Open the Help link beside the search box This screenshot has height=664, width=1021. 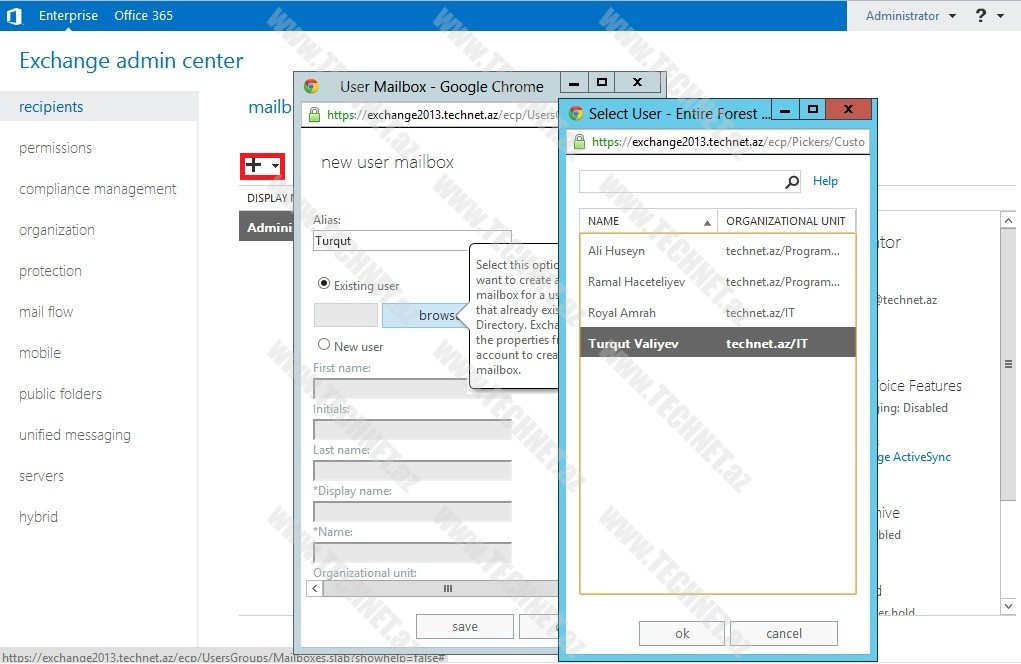coord(825,181)
